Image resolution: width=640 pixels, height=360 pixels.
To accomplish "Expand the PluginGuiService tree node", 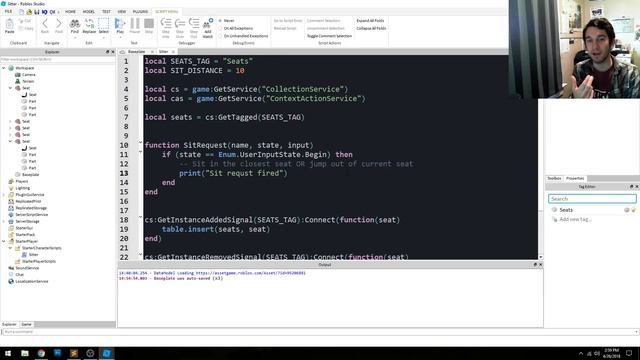I will 4,195.
